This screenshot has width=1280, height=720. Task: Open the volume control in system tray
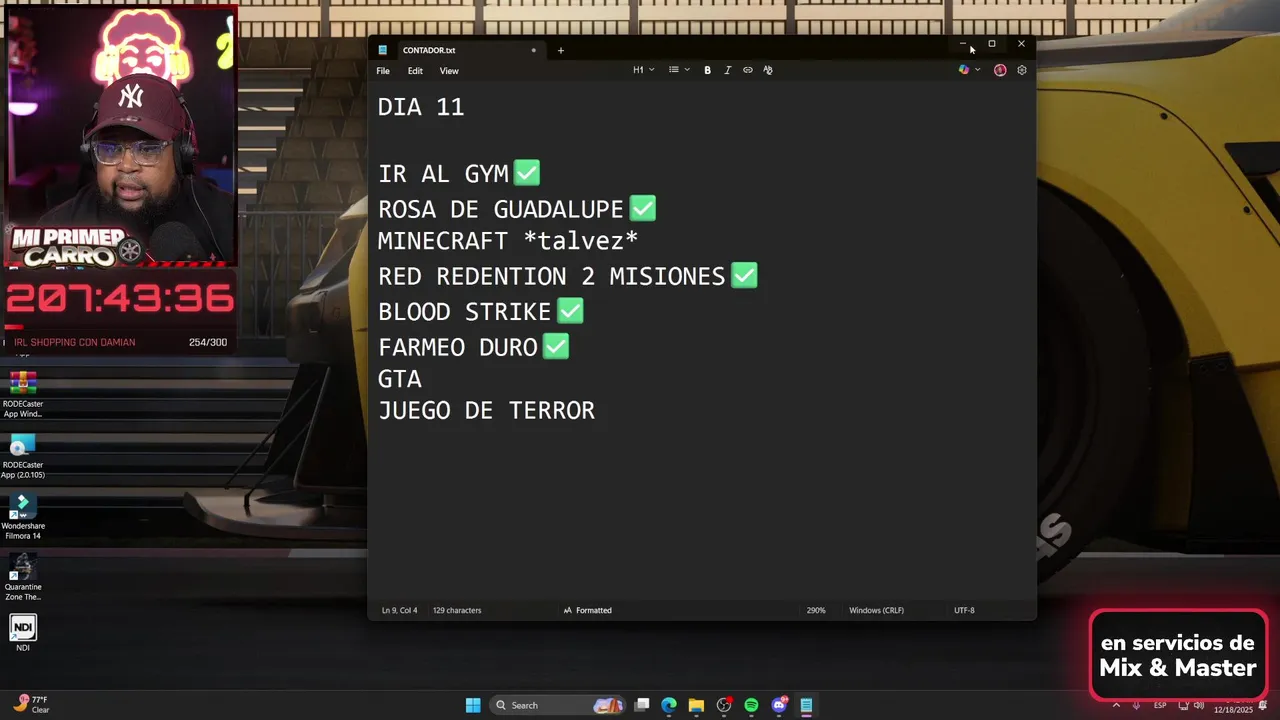tap(1198, 705)
